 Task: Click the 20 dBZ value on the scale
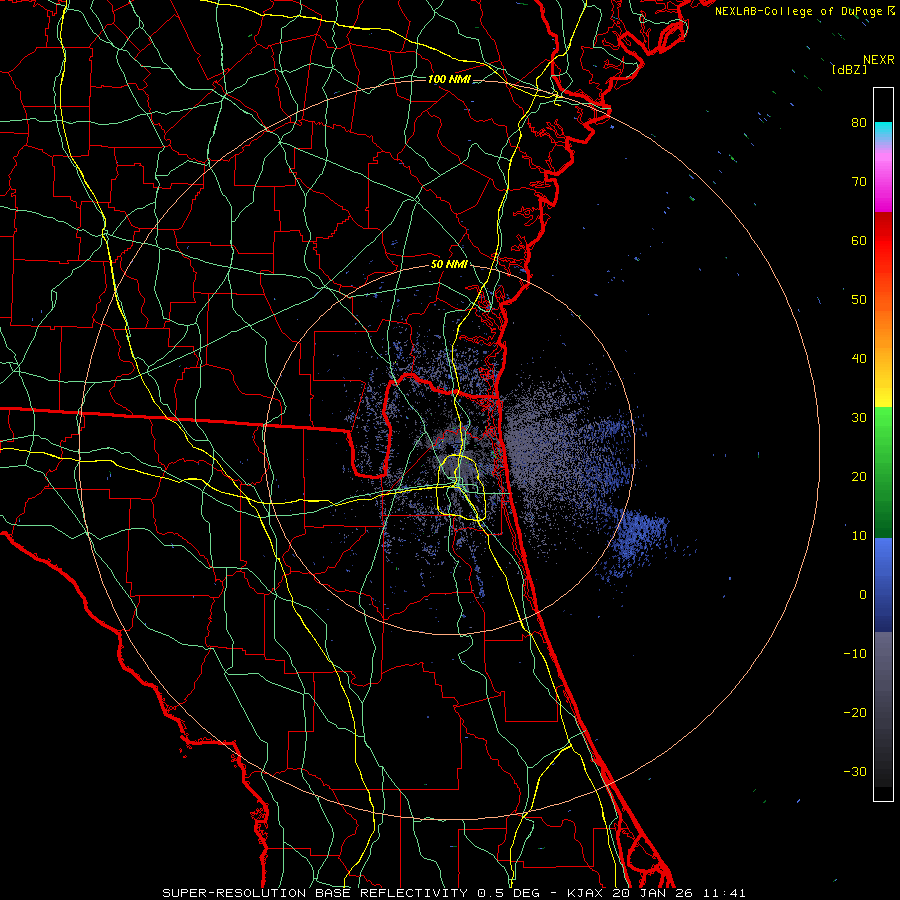point(859,476)
